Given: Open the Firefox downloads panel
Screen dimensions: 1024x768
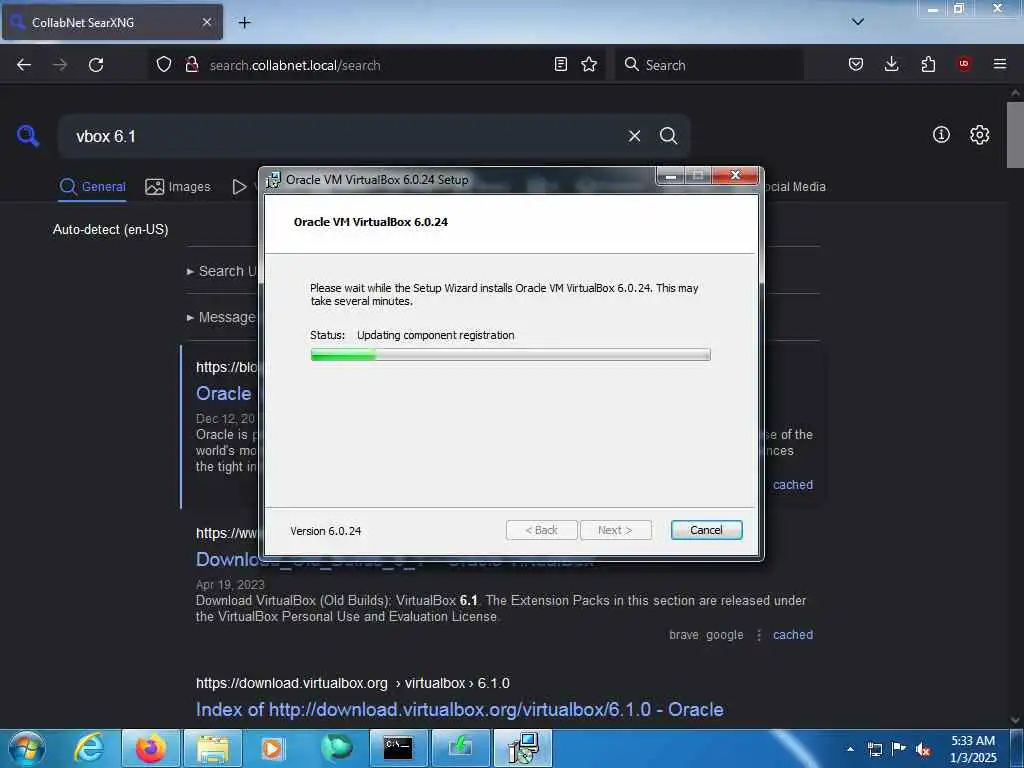Looking at the screenshot, I should coord(891,64).
